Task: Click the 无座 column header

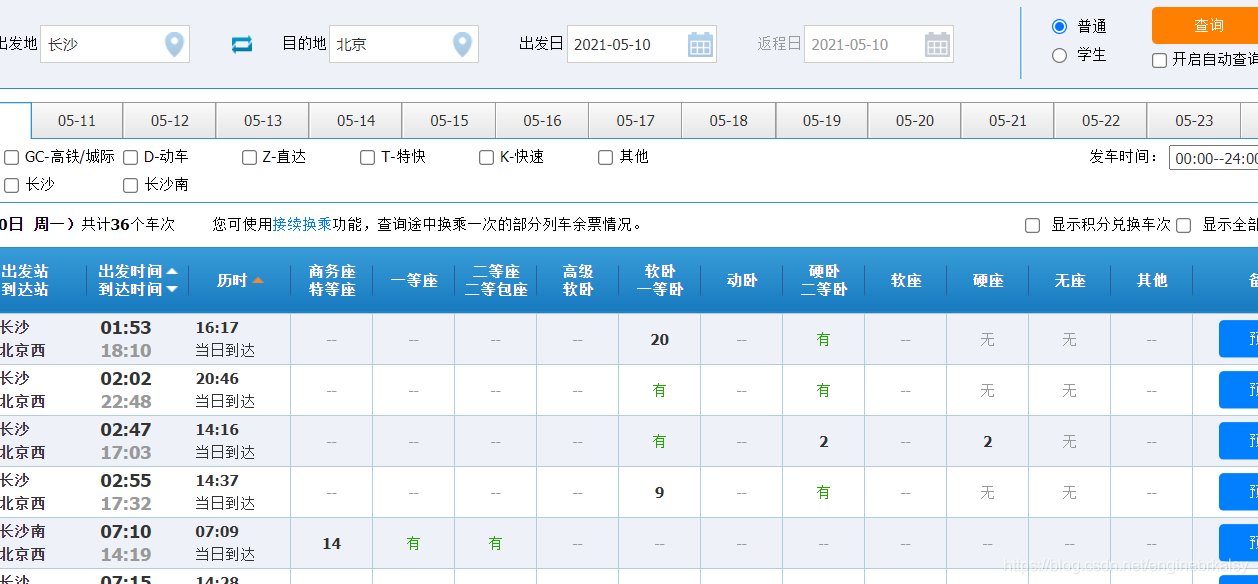Action: click(x=1070, y=281)
